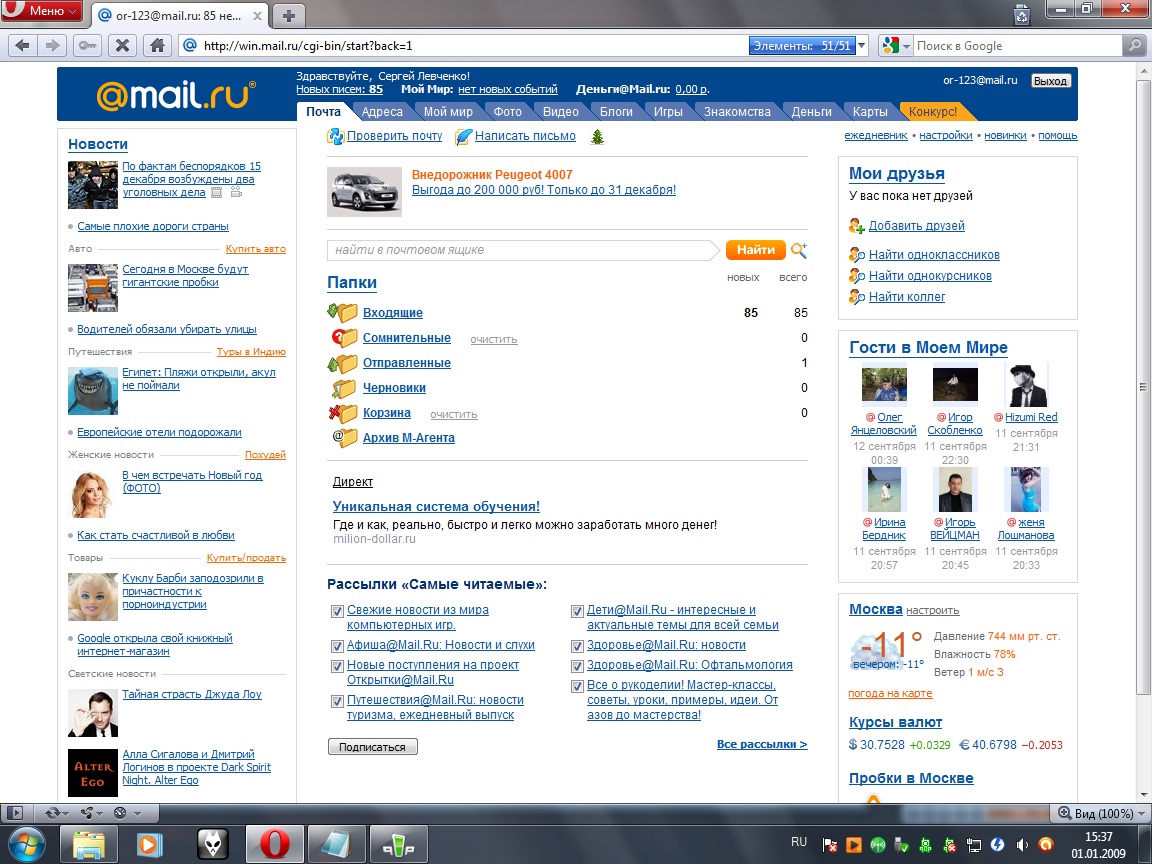
Task: Click the Google search magnifier icon
Action: click(1134, 46)
